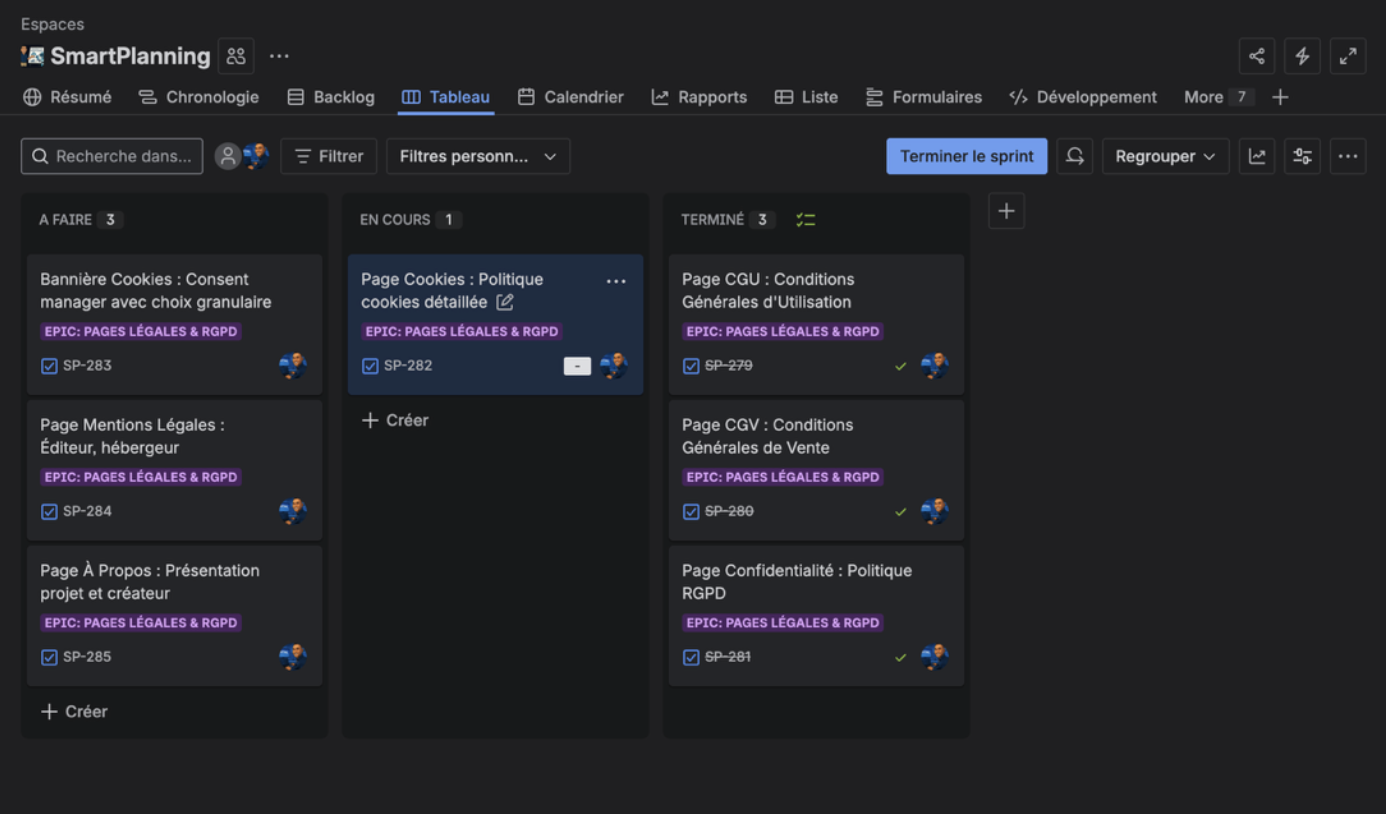
Task: Select the Tableau tab
Action: (x=446, y=97)
